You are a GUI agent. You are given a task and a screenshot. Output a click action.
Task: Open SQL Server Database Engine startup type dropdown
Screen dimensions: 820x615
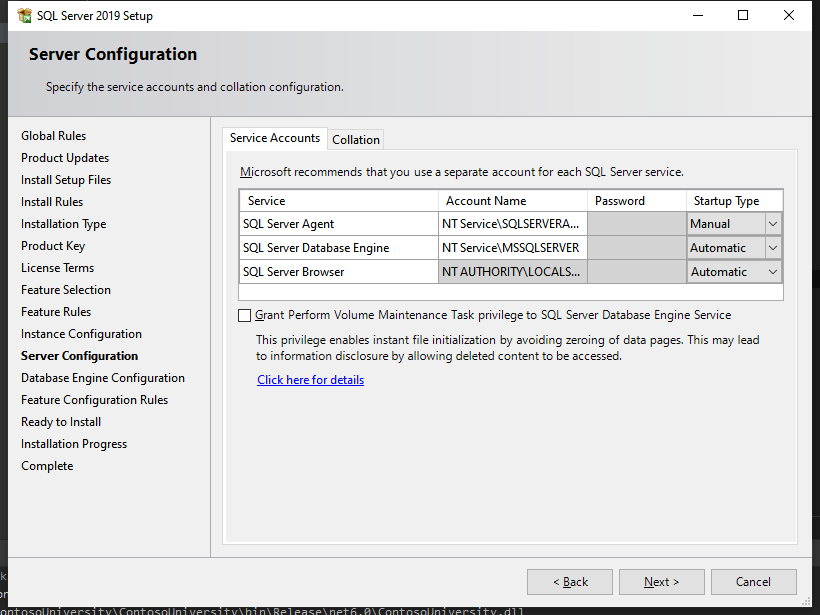pos(772,248)
